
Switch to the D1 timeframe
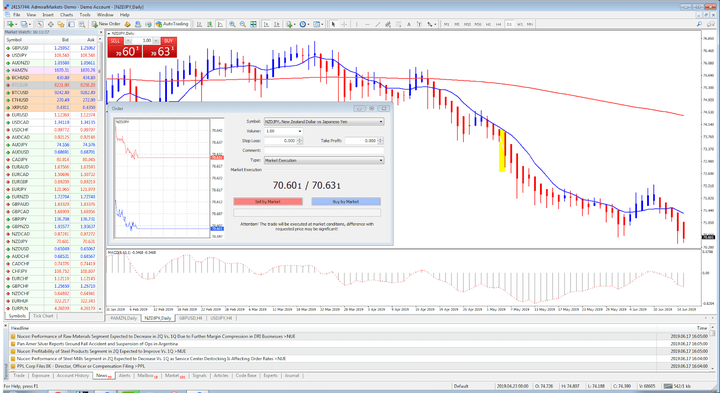tap(509, 24)
